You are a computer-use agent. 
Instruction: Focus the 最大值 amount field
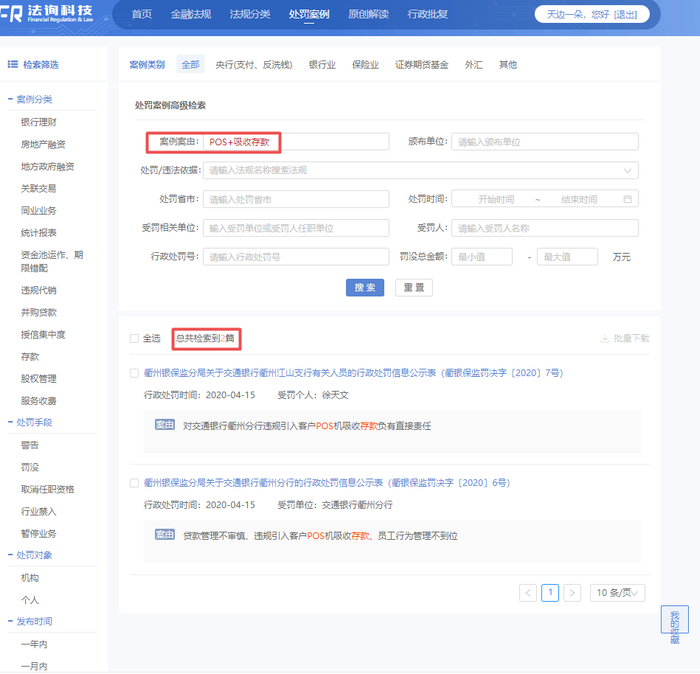pyautogui.click(x=567, y=257)
